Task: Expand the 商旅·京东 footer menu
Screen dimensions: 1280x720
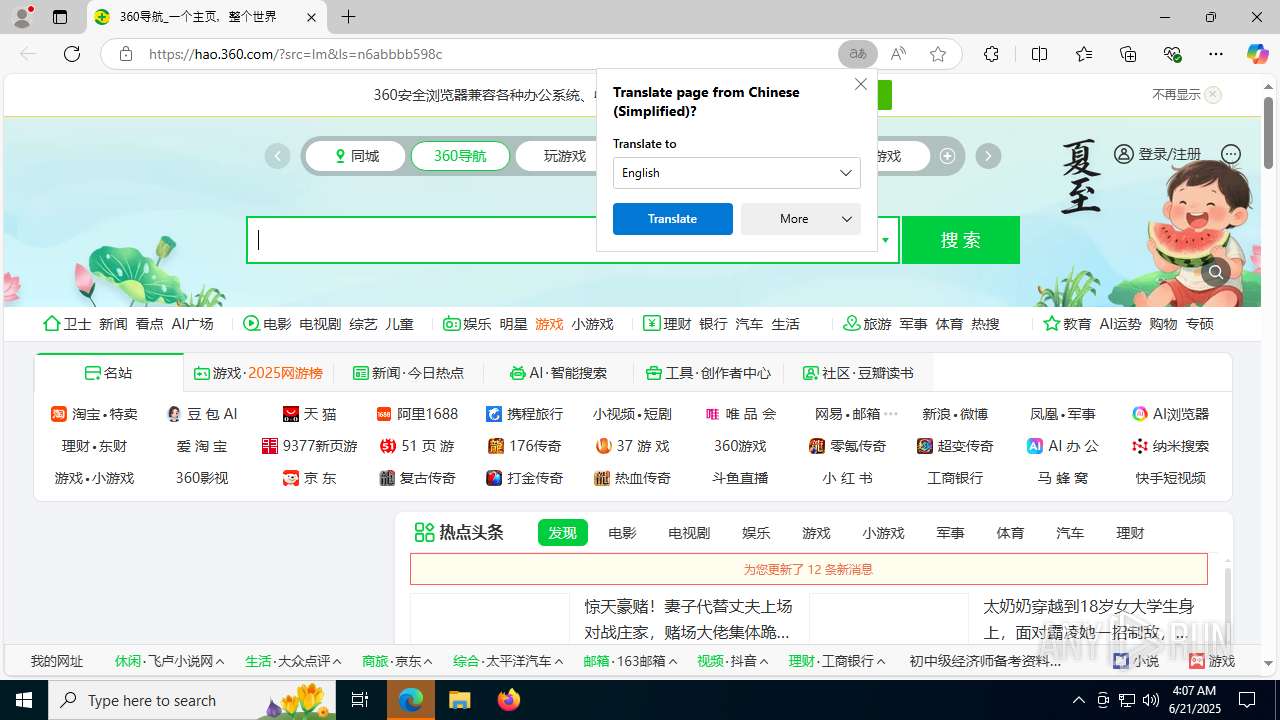Action: [x=397, y=661]
